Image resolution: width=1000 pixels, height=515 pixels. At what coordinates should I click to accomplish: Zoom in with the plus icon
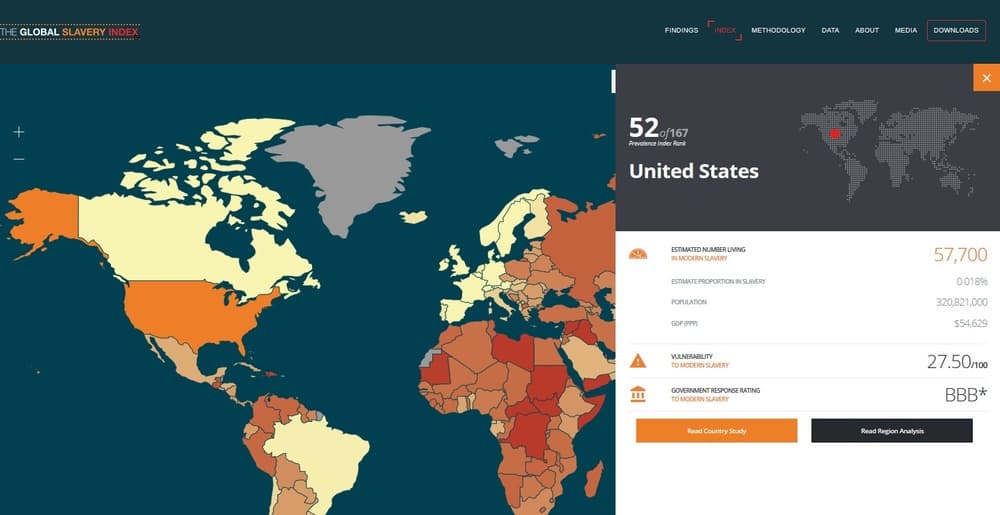coord(18,132)
